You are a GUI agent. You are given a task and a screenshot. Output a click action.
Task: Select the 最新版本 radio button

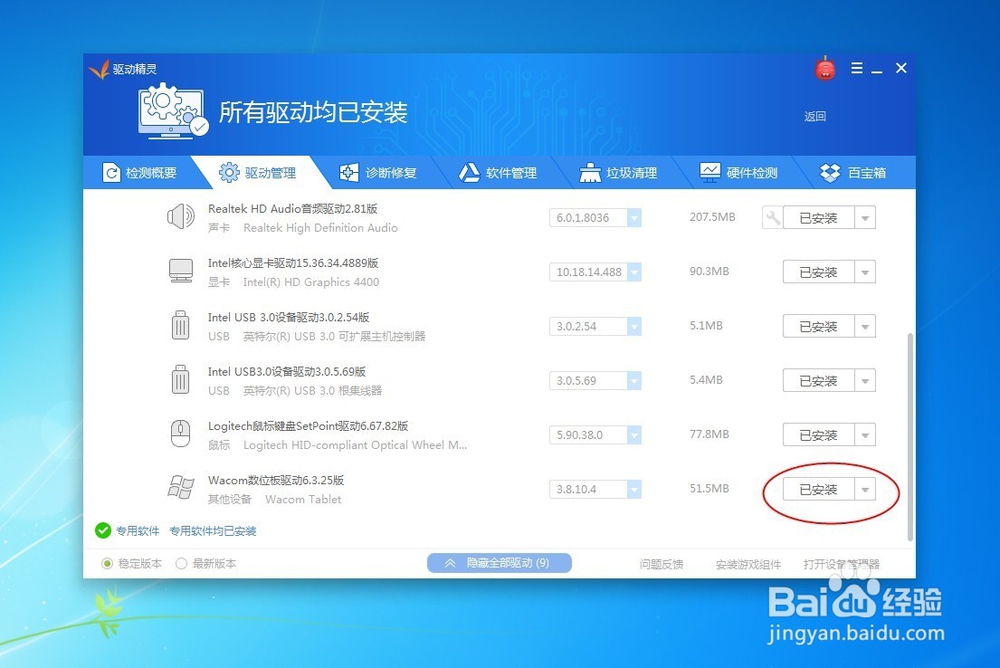[181, 563]
